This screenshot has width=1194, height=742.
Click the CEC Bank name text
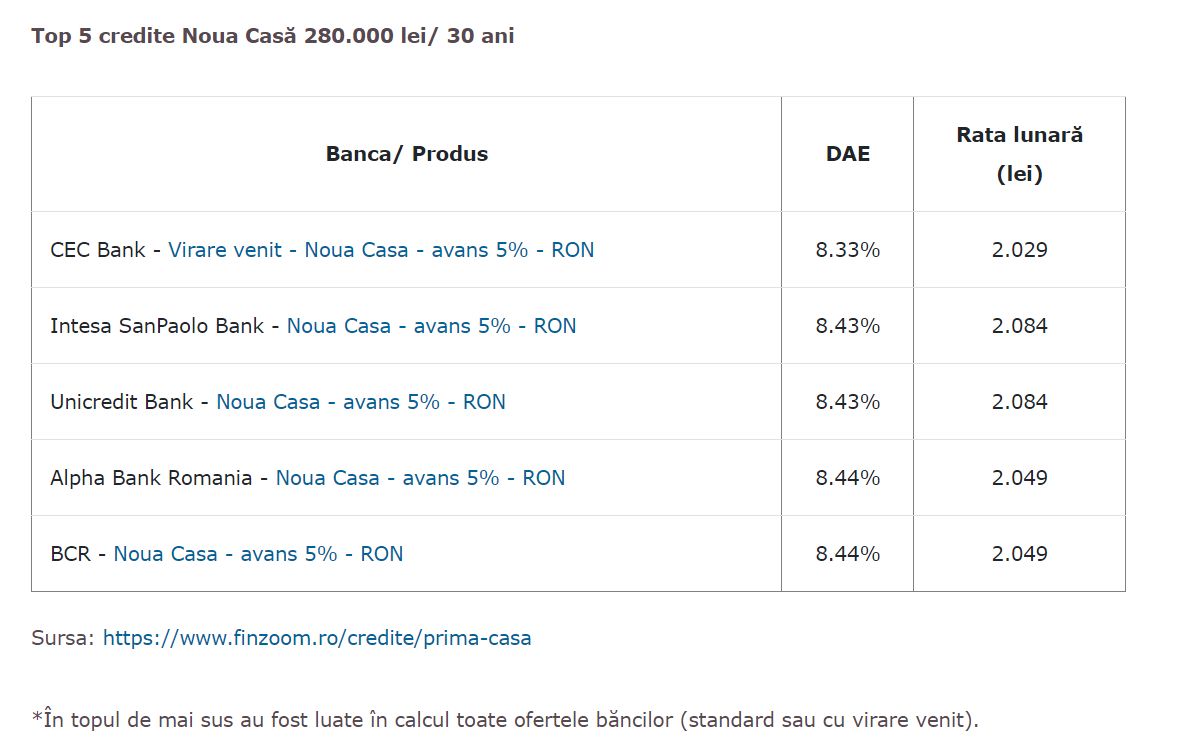coord(97,250)
